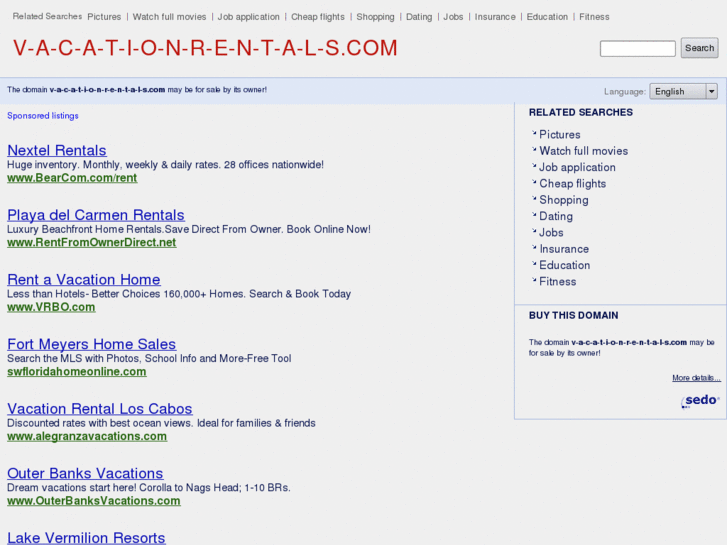Open Sponsored listings link
The width and height of the screenshot is (727, 545).
(x=43, y=115)
